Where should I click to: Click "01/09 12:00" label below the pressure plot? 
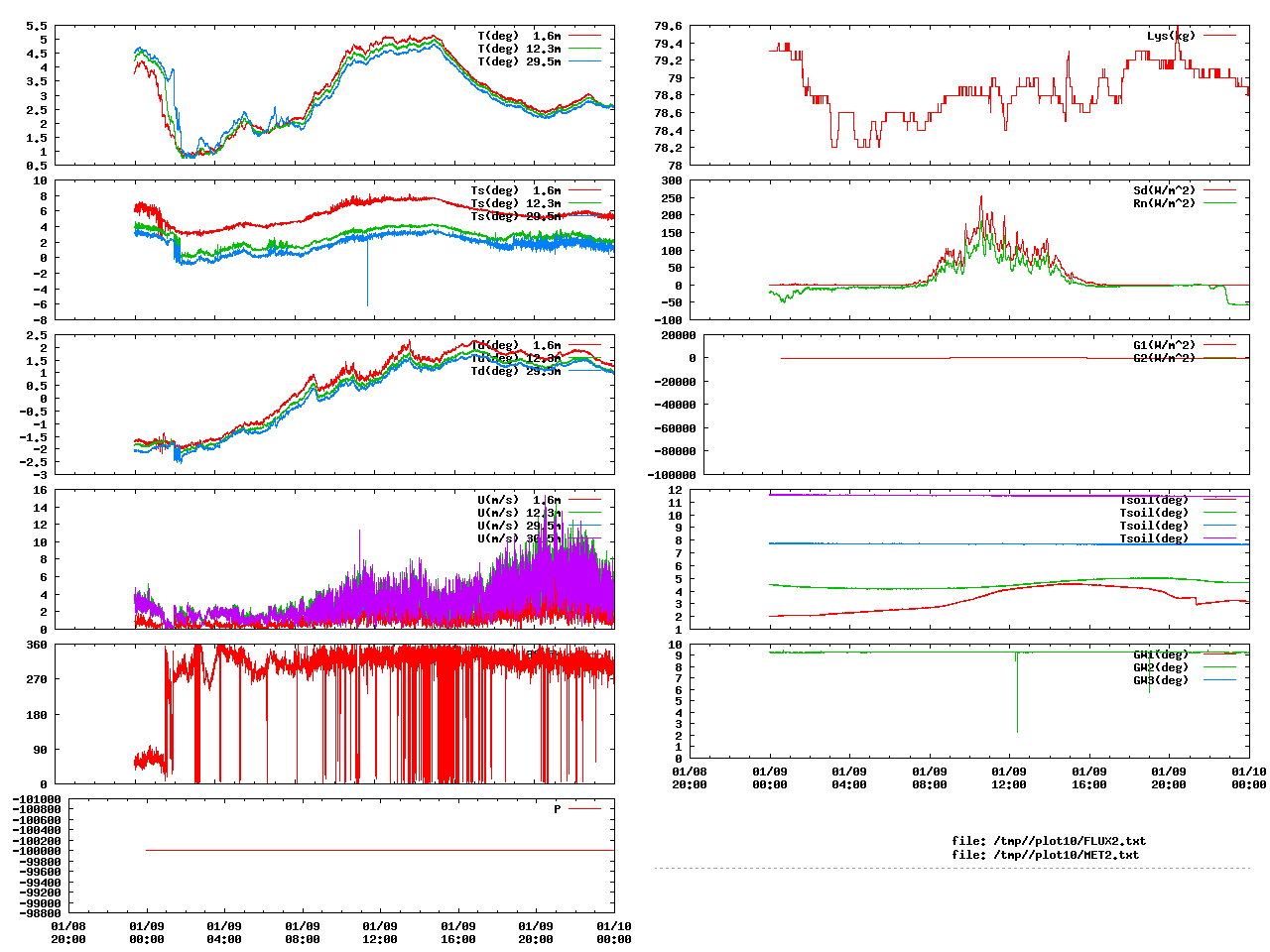pos(379,933)
